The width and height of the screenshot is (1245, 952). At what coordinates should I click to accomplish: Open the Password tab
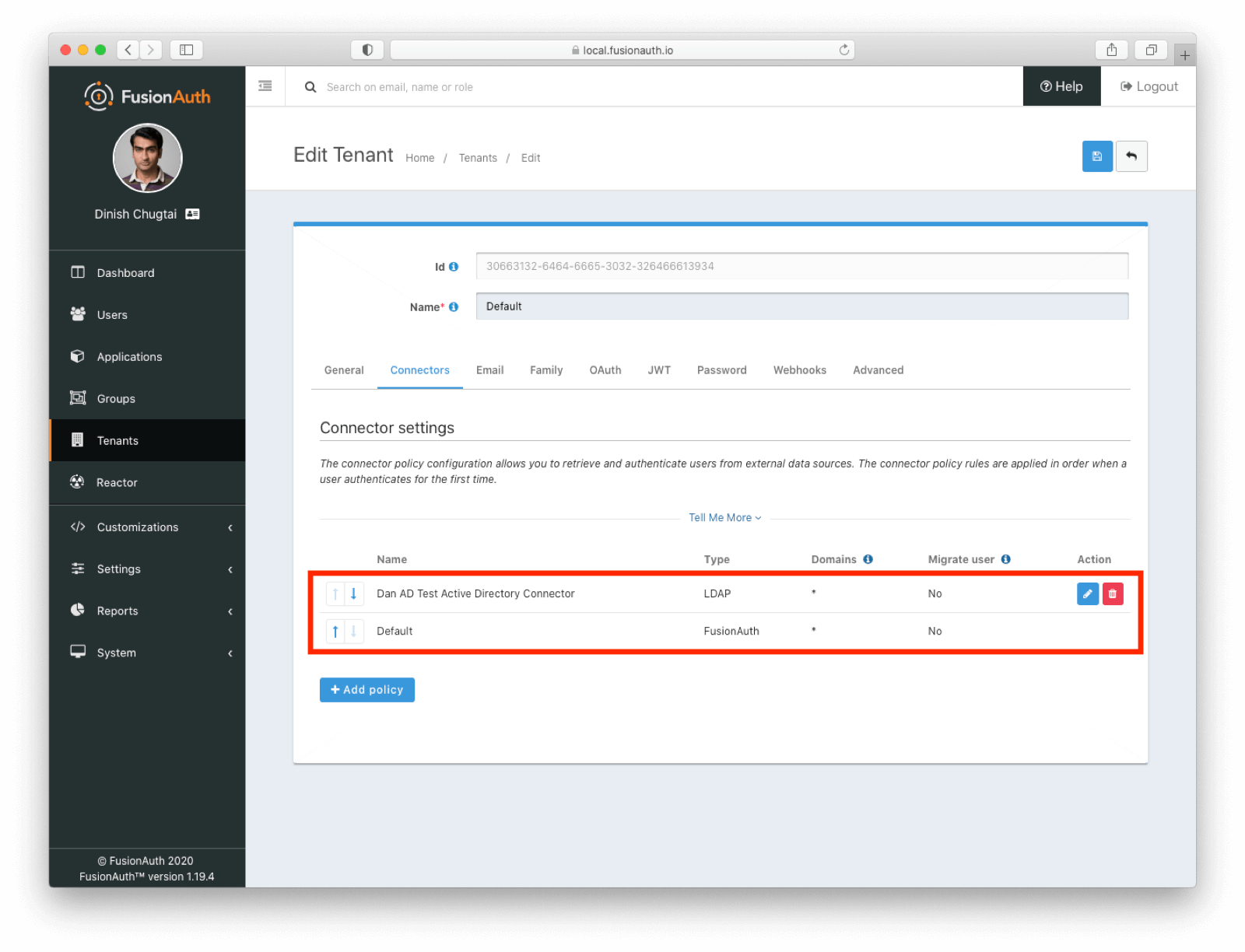pyautogui.click(x=722, y=370)
